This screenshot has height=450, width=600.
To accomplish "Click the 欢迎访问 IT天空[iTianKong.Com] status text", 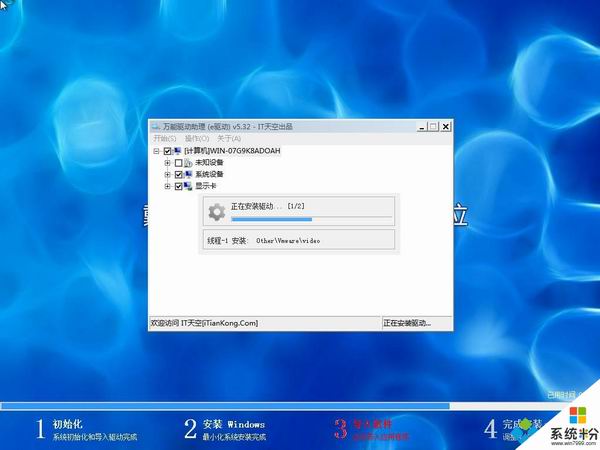I will point(204,323).
